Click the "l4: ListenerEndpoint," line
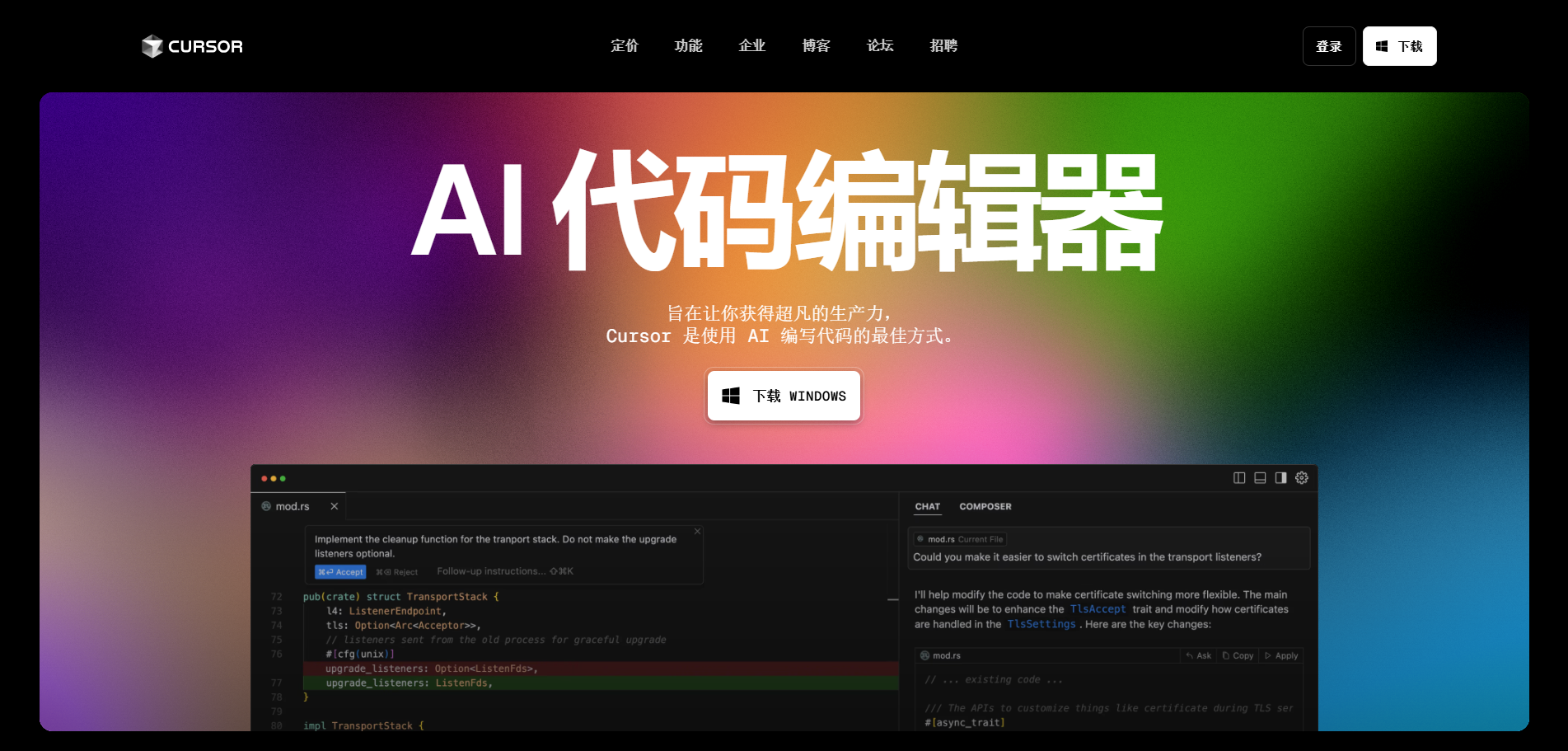 [386, 612]
